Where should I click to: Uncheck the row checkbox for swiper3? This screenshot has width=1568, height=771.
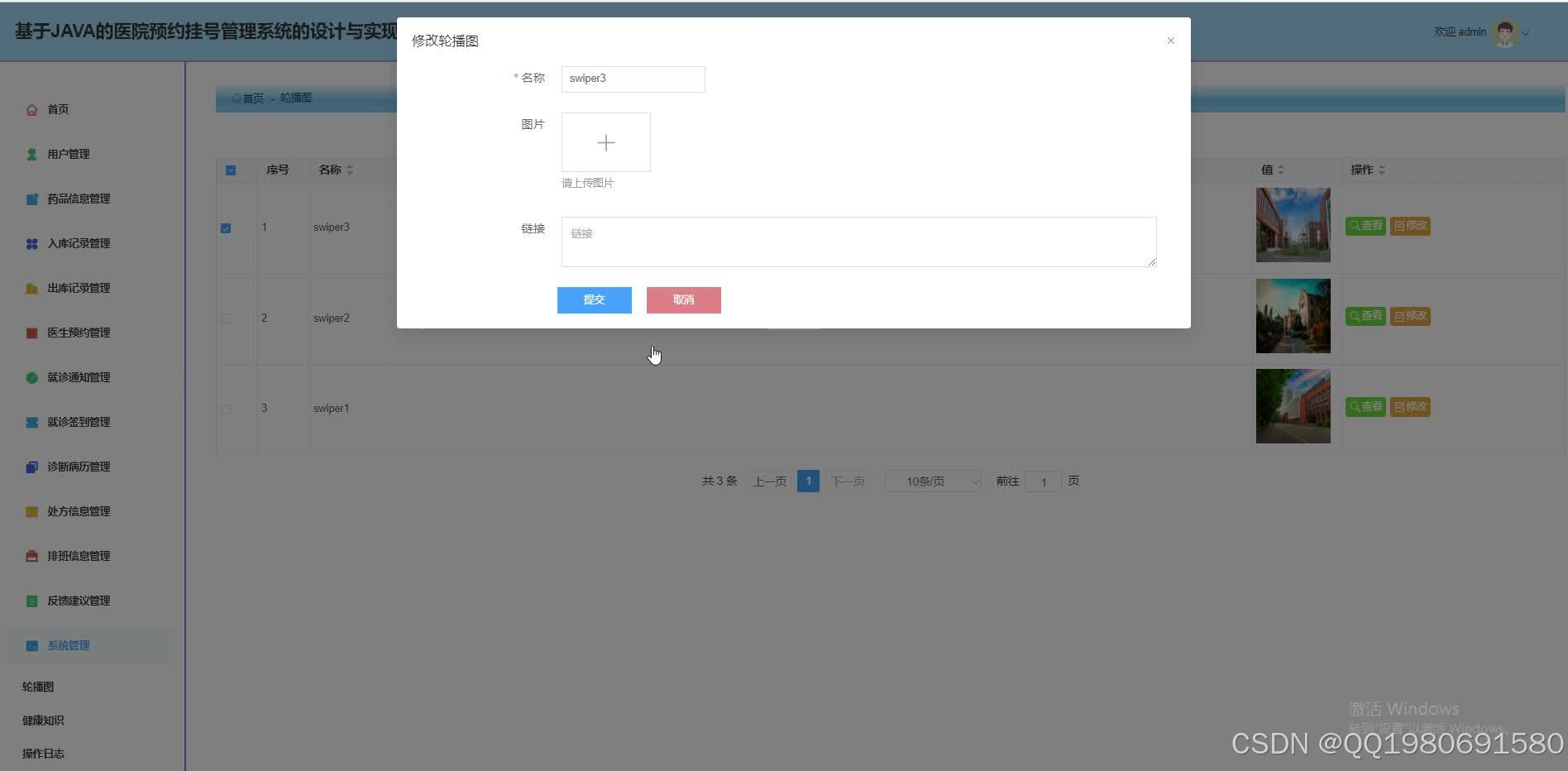225,227
